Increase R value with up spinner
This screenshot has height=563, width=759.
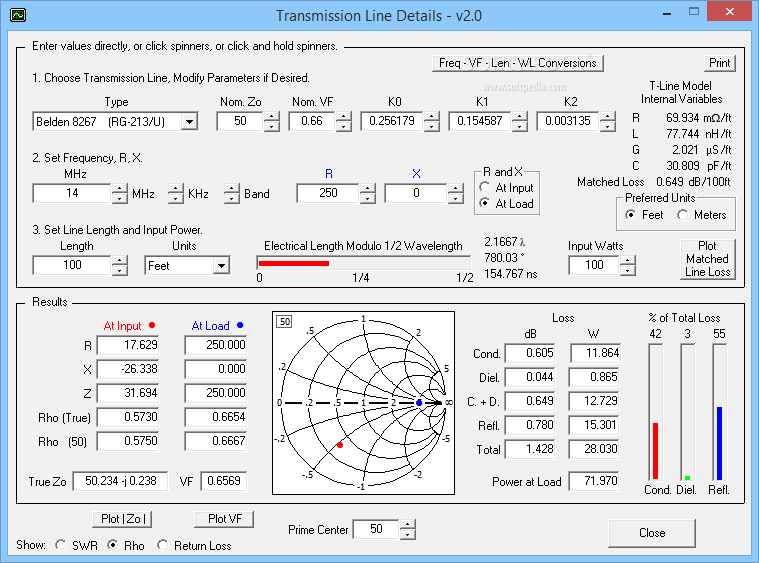368,189
